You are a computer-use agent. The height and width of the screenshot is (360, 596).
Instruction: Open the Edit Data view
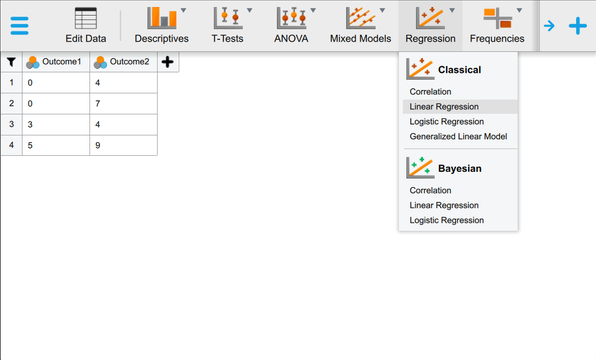tap(86, 18)
